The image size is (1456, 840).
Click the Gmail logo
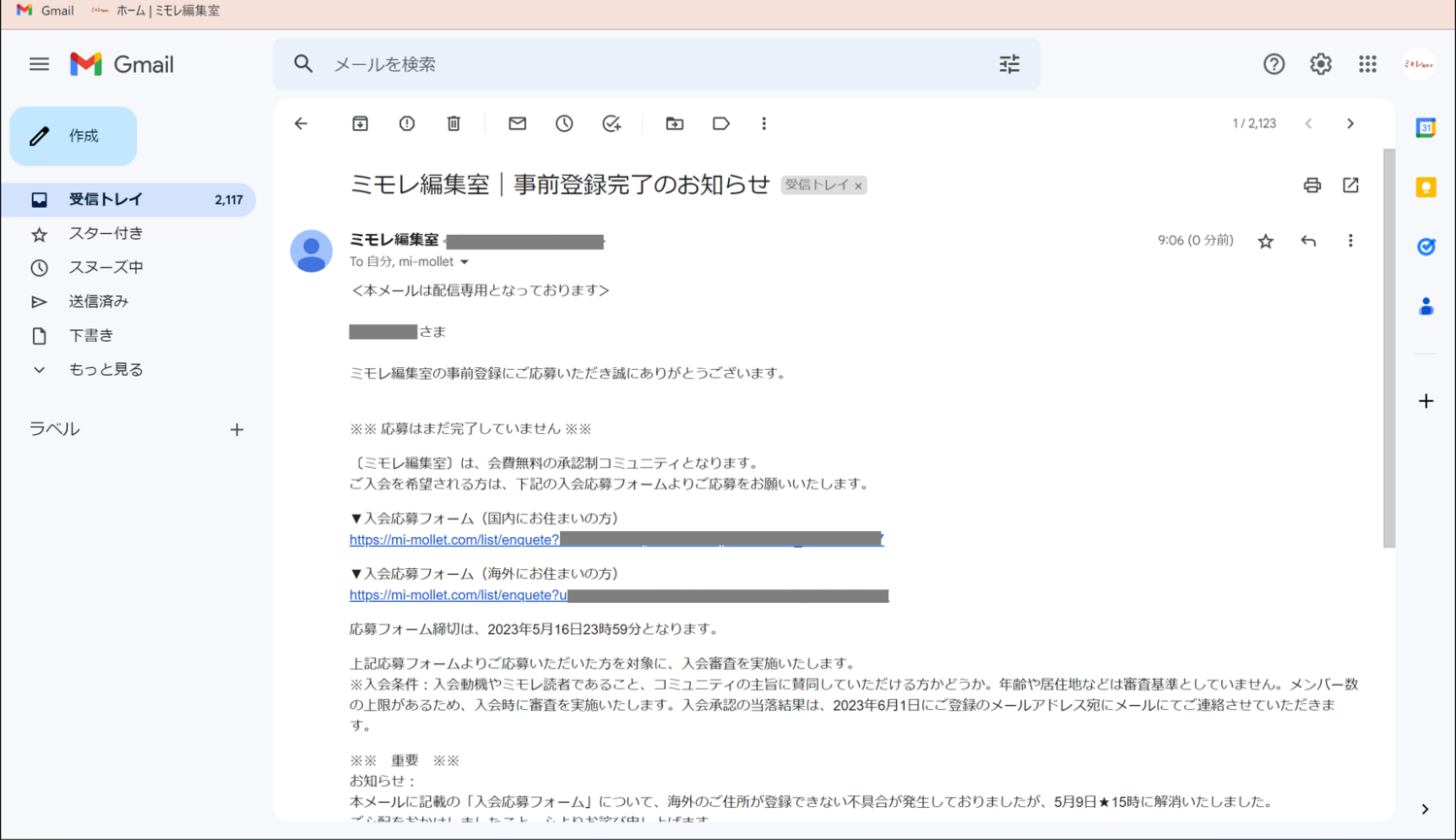coord(122,64)
